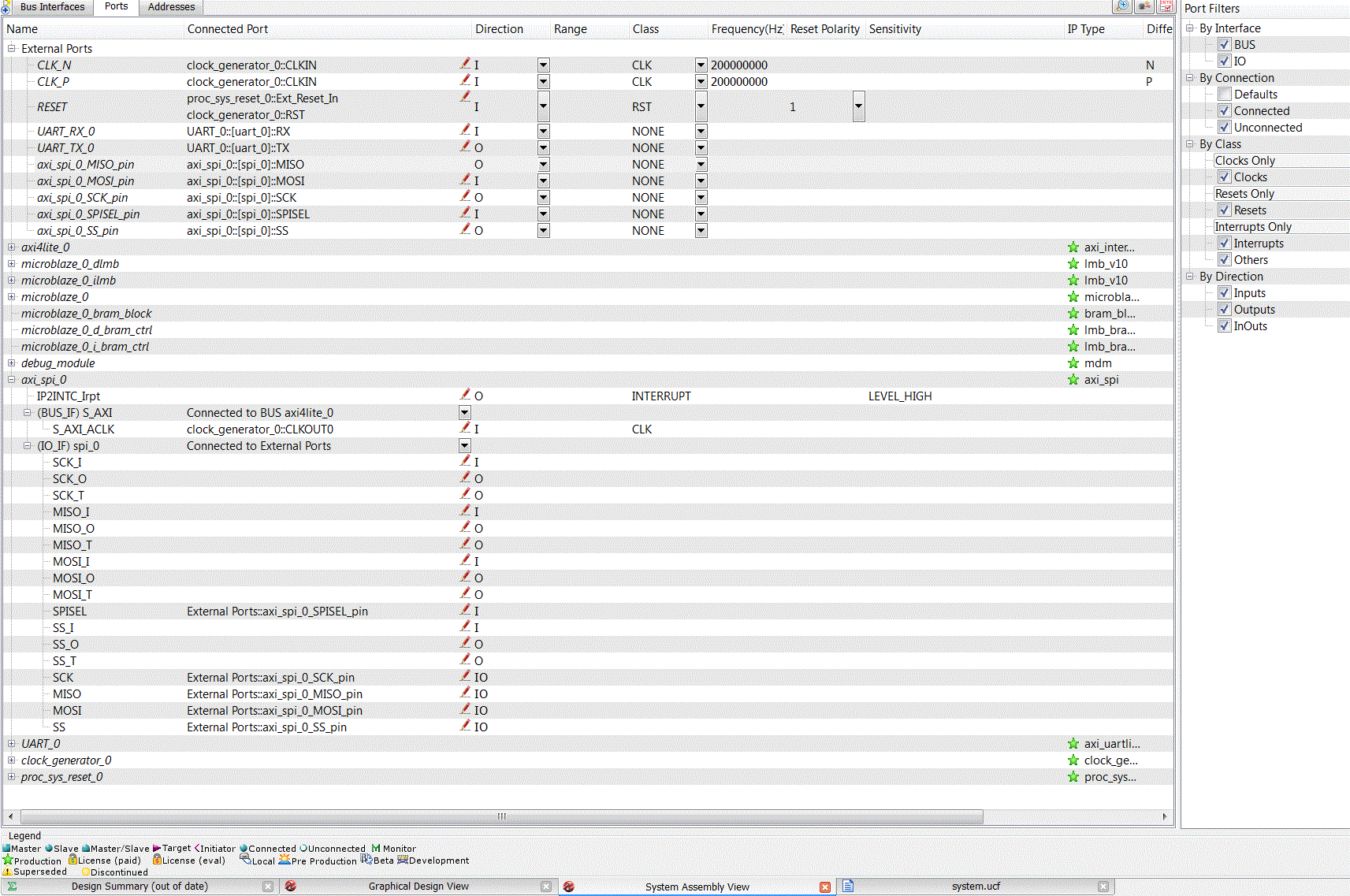Image resolution: width=1350 pixels, height=896 pixels.
Task: Collapse the axi_spi_0 tree node
Action: coord(12,380)
